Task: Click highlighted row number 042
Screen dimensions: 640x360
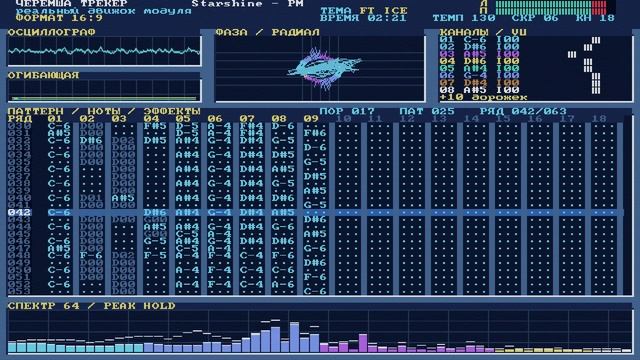Action: coord(20,212)
